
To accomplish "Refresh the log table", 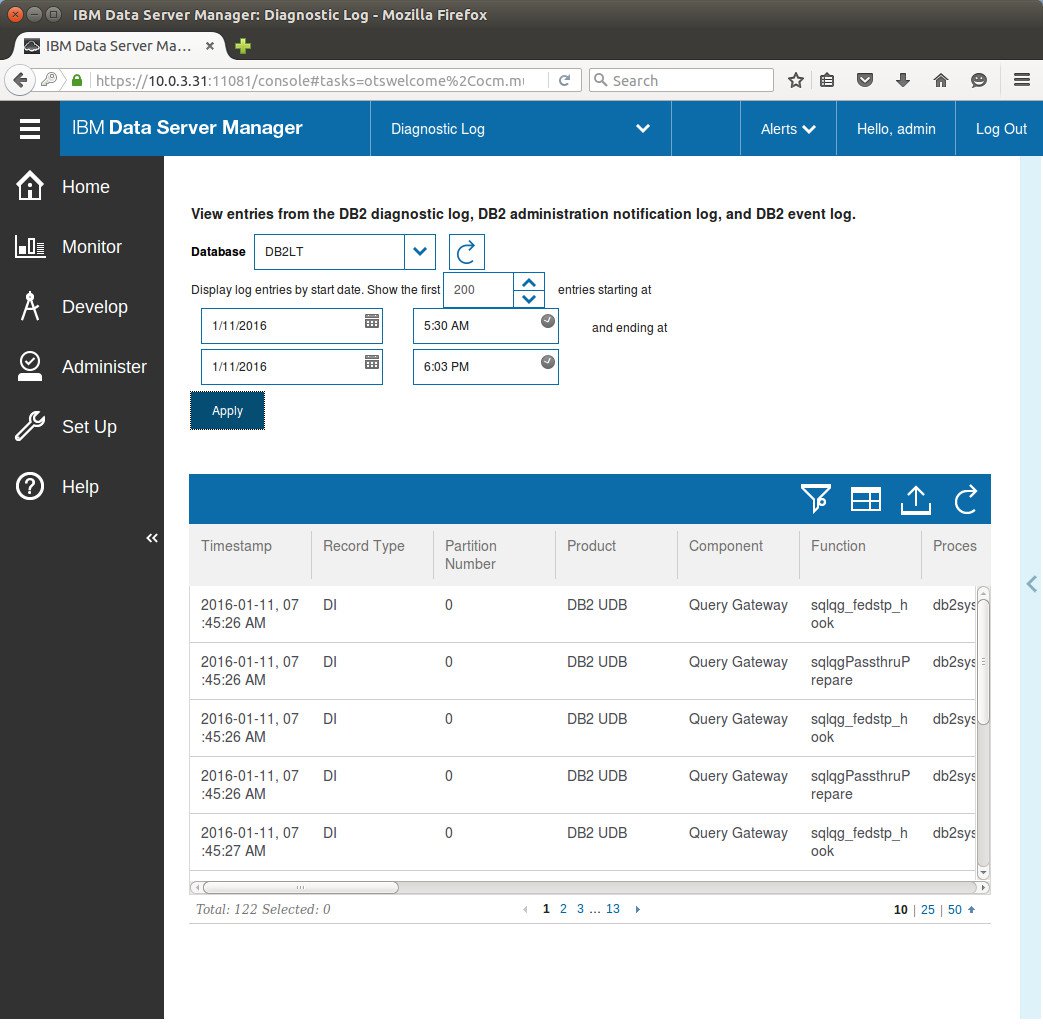I will click(965, 499).
